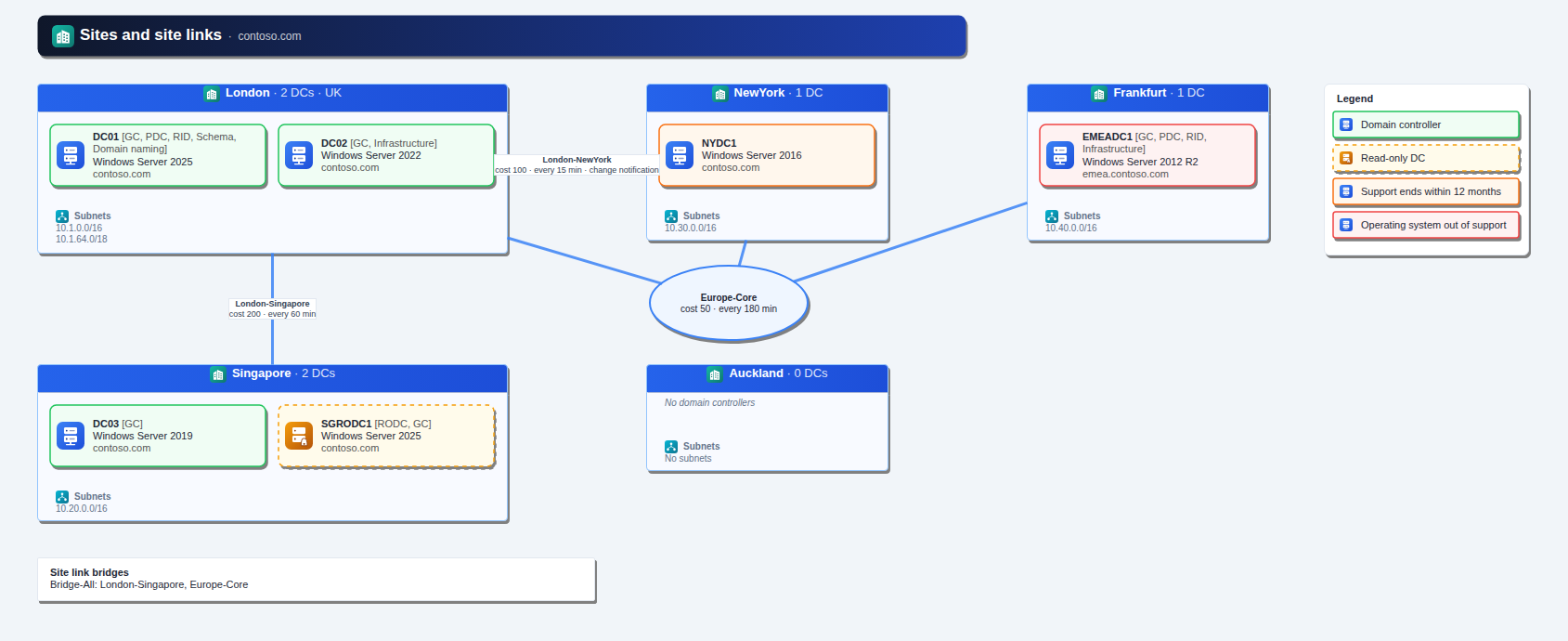Select the DC02 domain controller card
Image resolution: width=1568 pixels, height=641 pixels.
tap(386, 155)
